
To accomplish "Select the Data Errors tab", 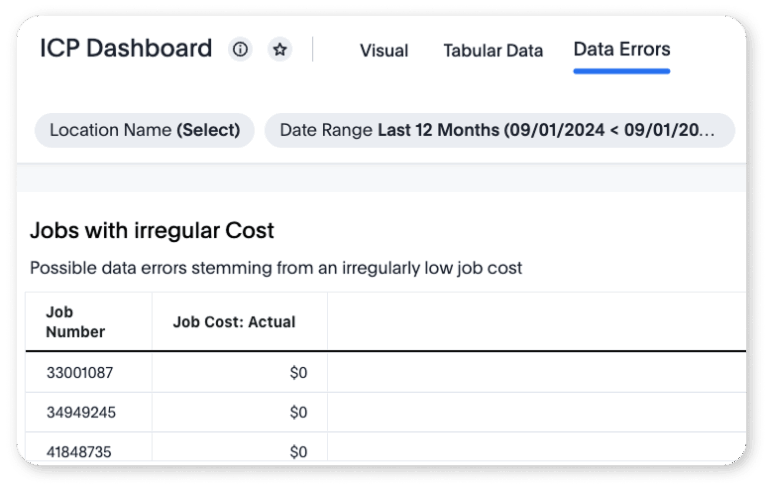I will [x=621, y=49].
